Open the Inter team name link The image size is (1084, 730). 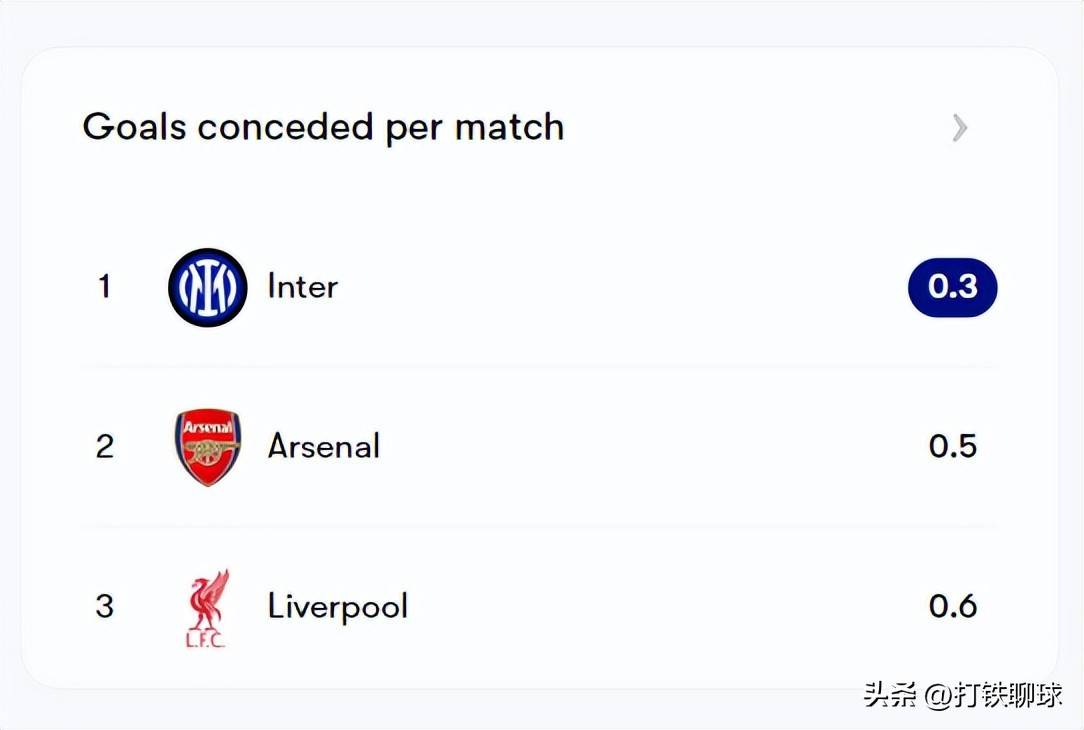(303, 287)
